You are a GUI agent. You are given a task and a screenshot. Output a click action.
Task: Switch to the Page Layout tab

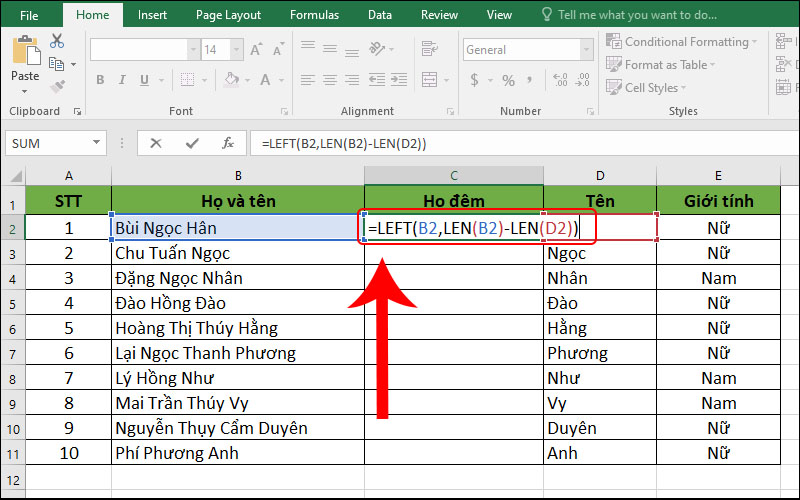228,15
